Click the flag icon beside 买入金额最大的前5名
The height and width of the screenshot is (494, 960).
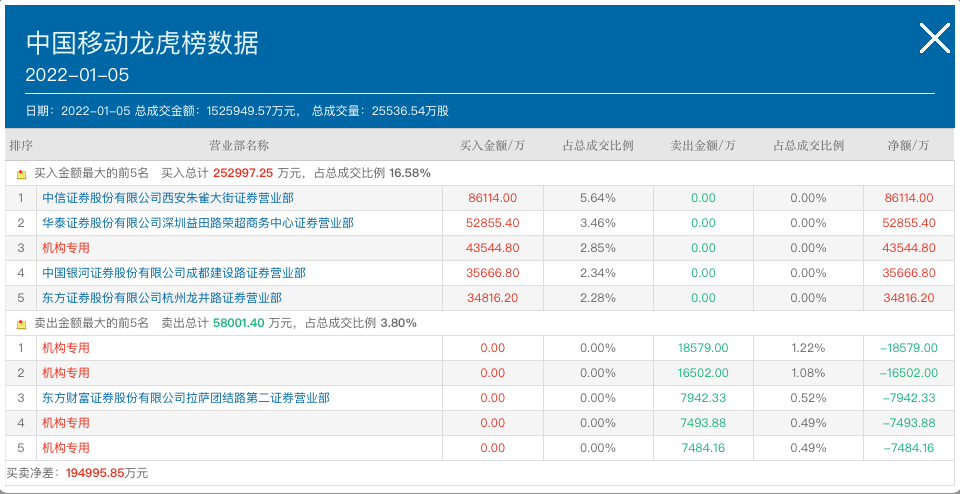22,174
